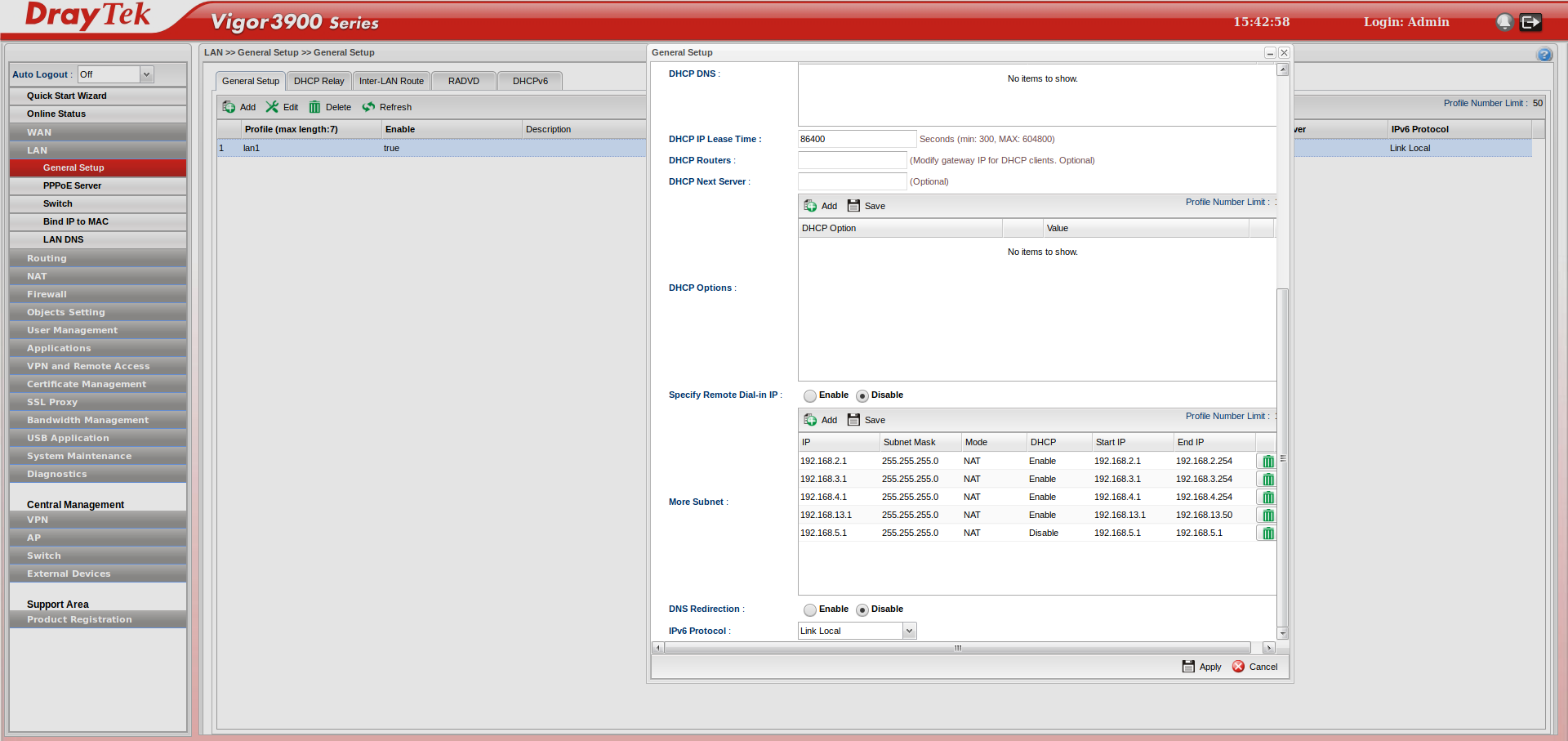The height and width of the screenshot is (741, 1568).
Task: Enable Specify Remote Dial-in IP
Action: pos(810,395)
